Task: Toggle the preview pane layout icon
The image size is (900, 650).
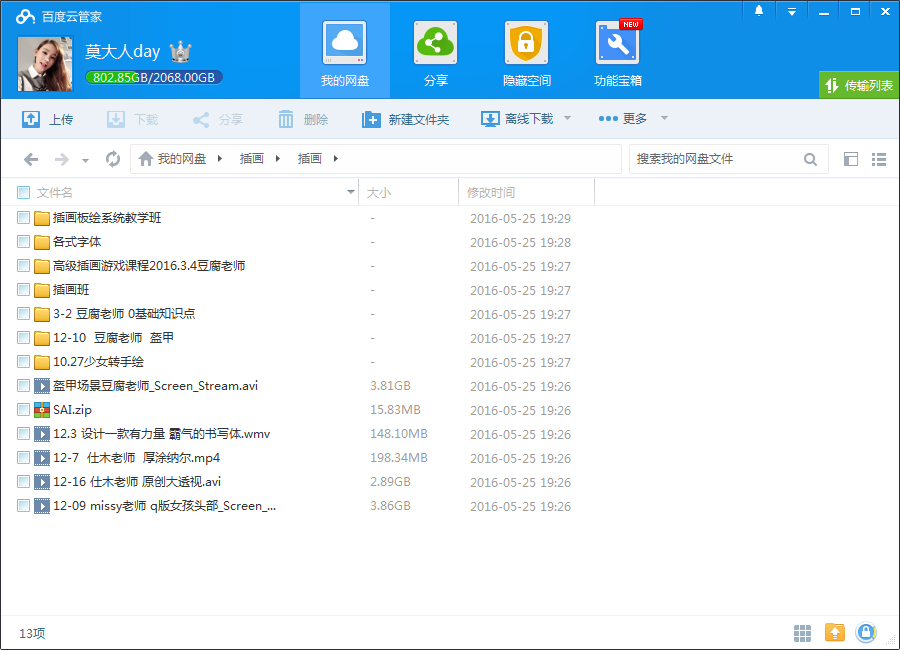Action: [x=851, y=159]
